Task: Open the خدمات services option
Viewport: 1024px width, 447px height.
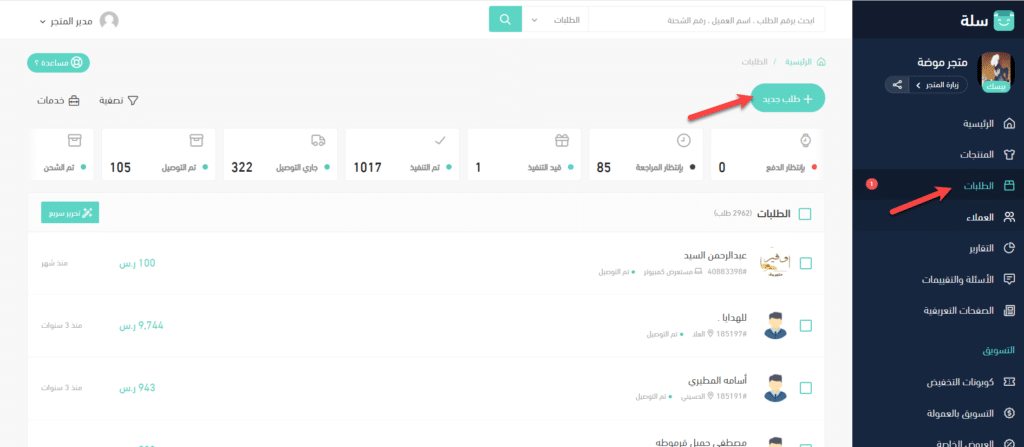Action: pyautogui.click(x=59, y=101)
